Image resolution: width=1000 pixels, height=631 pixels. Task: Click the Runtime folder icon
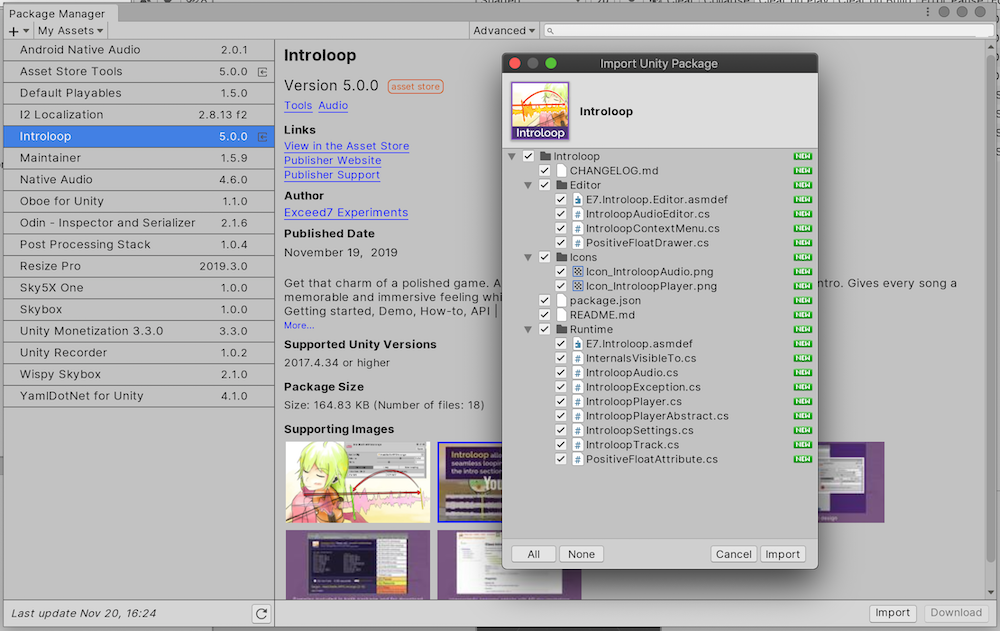562,329
